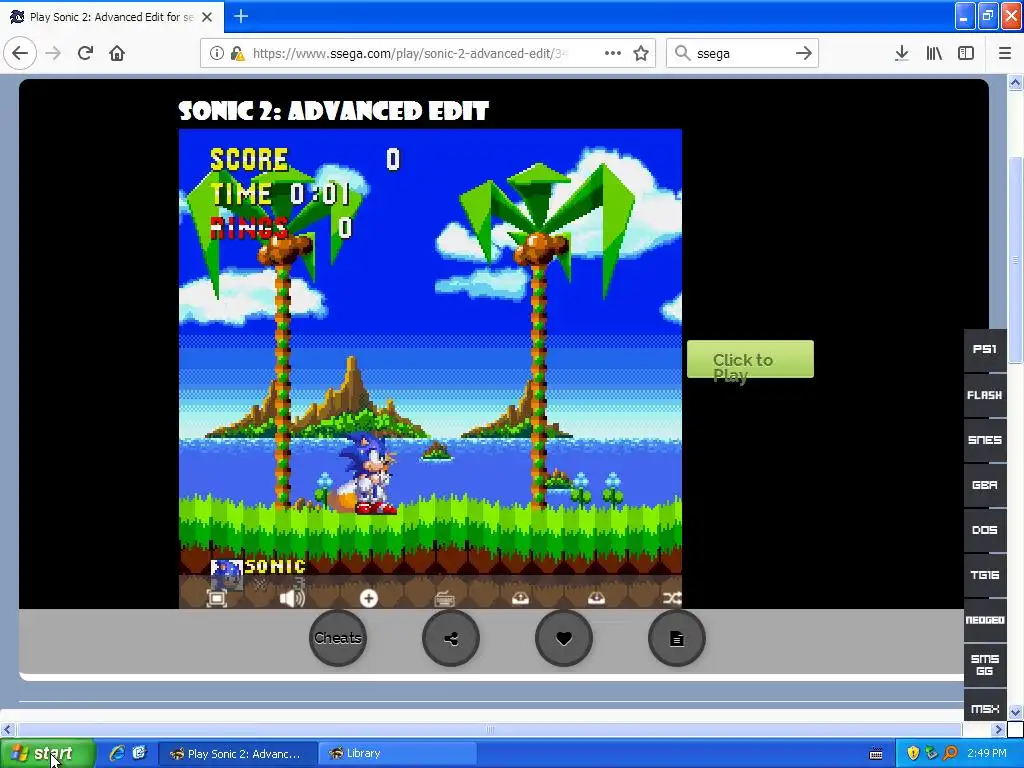Click the second quick launch icon
Screen dimensions: 1024x768
pos(139,753)
